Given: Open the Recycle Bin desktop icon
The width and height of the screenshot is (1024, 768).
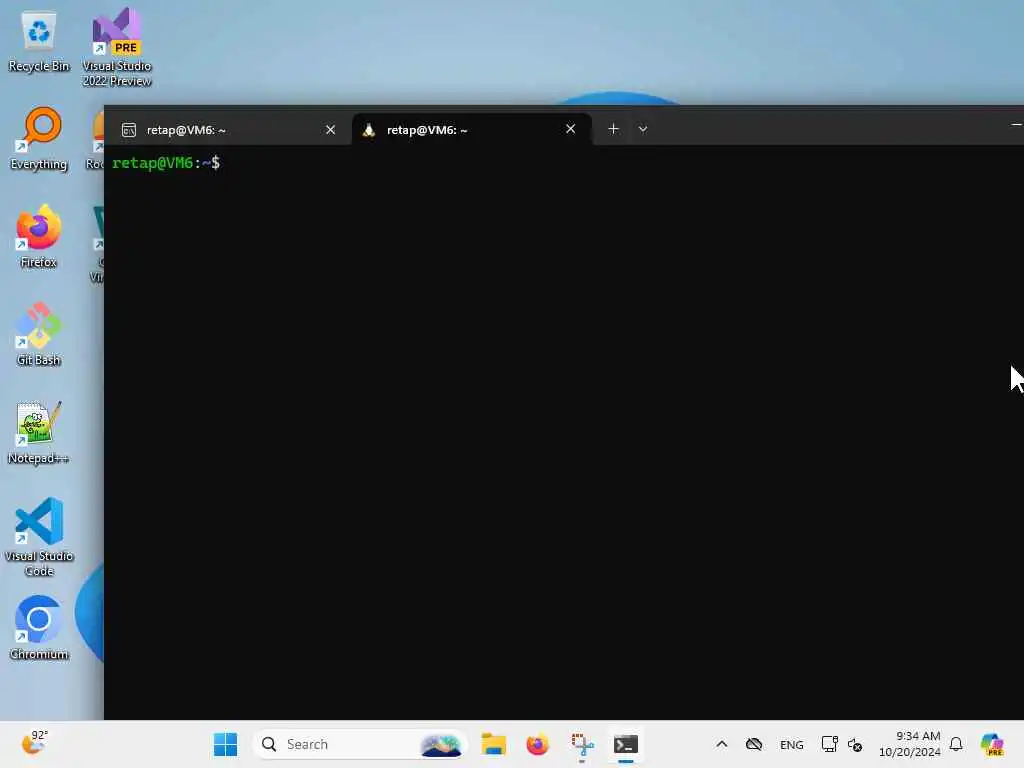Looking at the screenshot, I should pos(39,41).
